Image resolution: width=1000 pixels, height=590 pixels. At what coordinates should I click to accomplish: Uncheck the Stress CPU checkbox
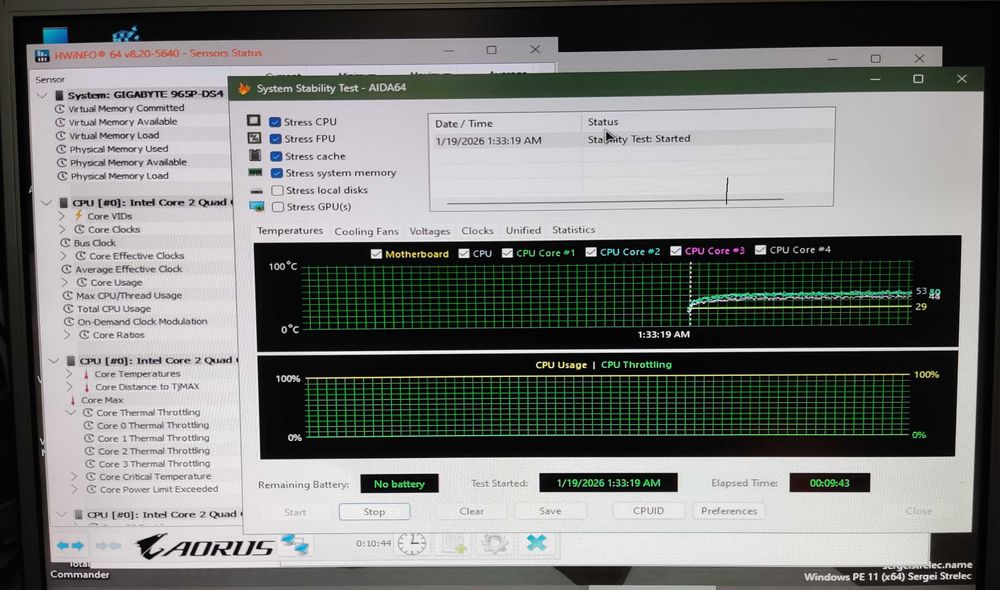pos(275,121)
